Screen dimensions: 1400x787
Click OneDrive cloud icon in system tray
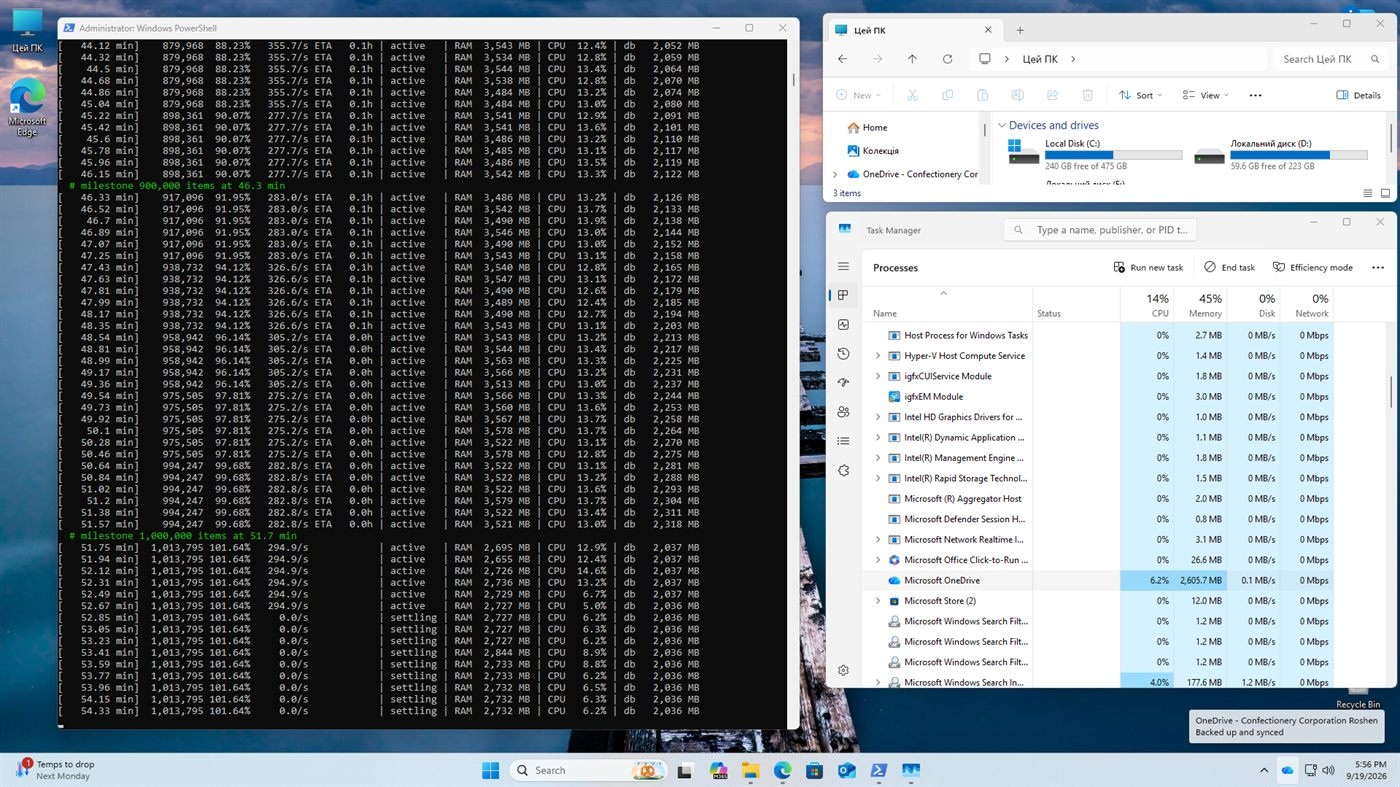(1287, 770)
